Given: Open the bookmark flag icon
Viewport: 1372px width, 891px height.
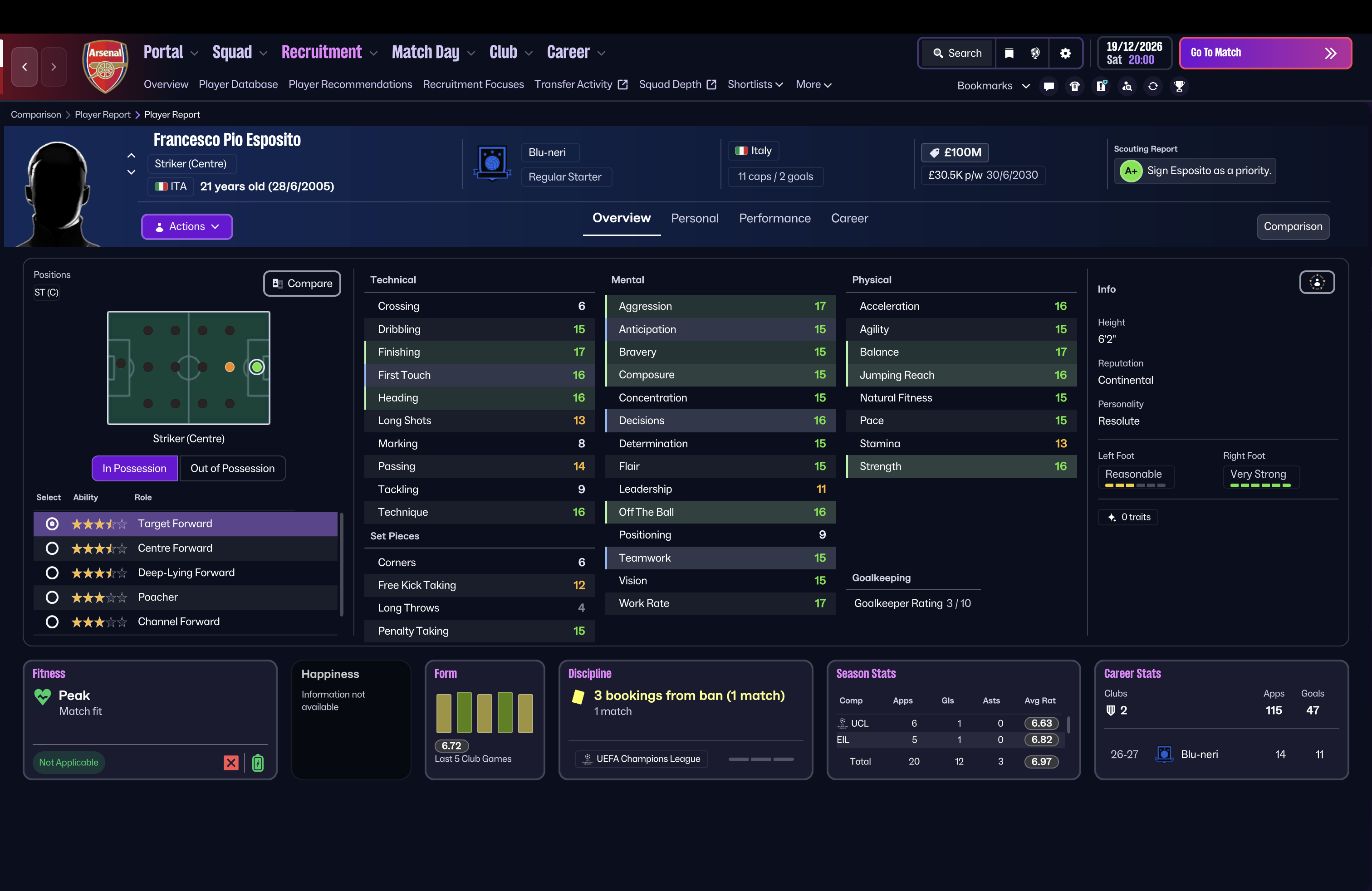Looking at the screenshot, I should pos(1009,53).
